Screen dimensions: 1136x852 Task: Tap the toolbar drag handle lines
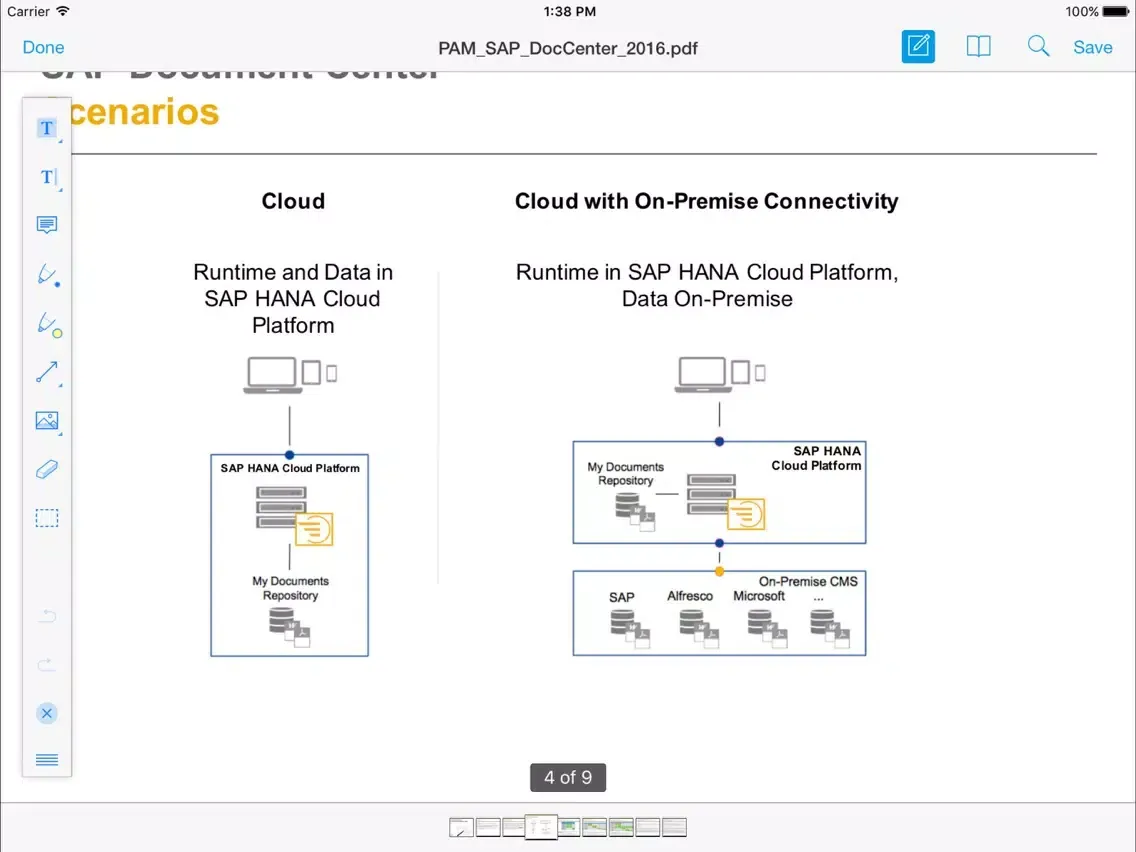[x=47, y=759]
